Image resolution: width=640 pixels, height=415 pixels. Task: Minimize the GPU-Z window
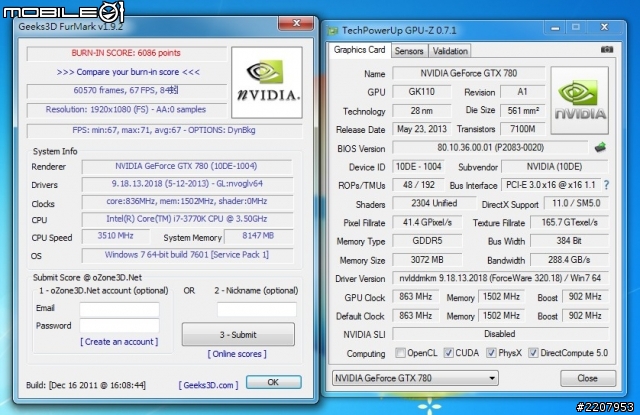pyautogui.click(x=555, y=28)
